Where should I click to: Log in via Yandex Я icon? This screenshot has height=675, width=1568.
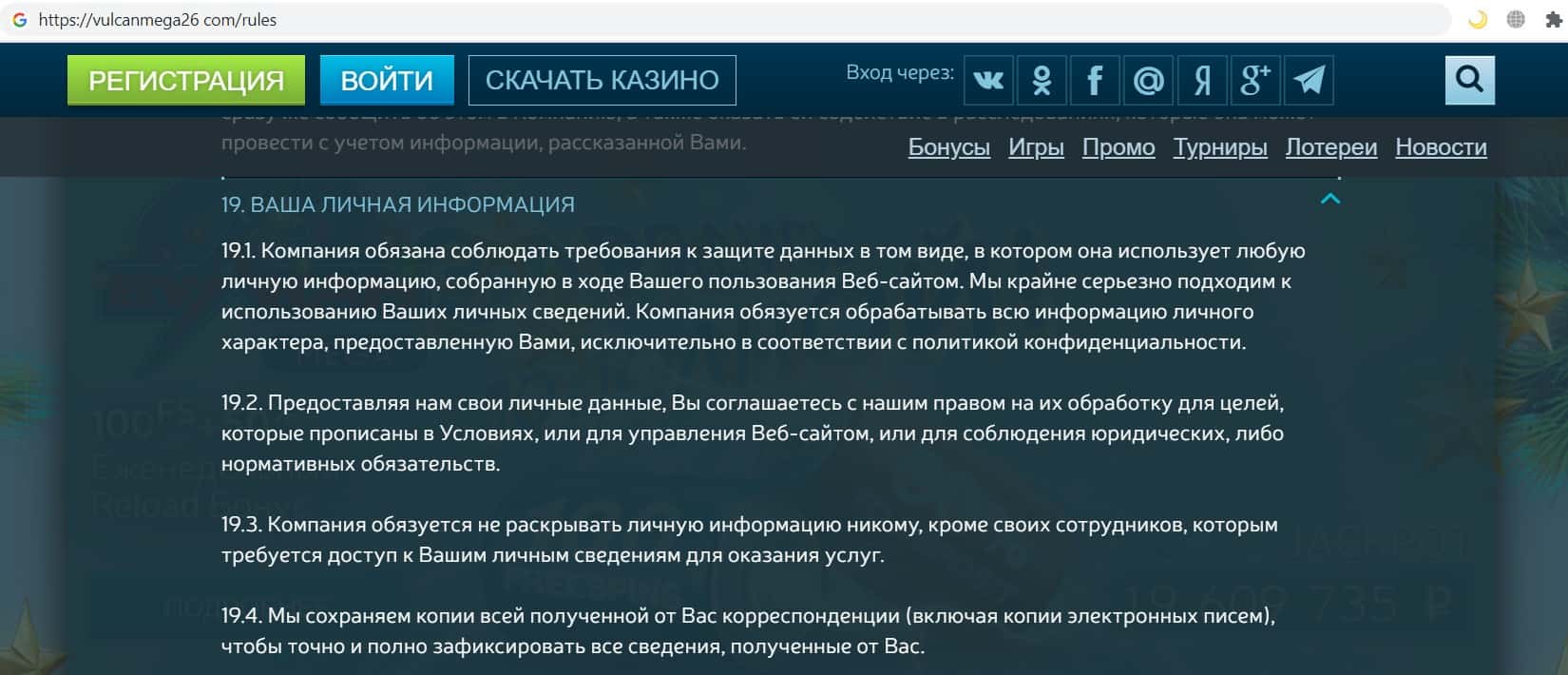pos(1201,80)
